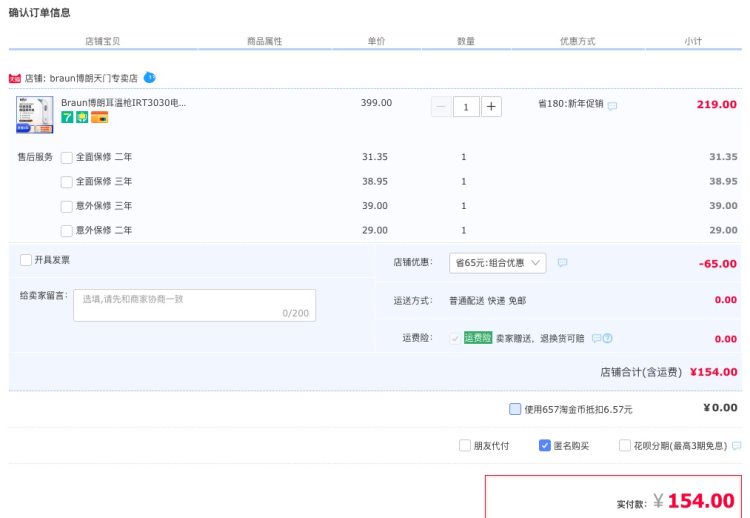Click comment icon next to 店铺优惠 dropdown
This screenshot has width=750, height=518.
562,262
